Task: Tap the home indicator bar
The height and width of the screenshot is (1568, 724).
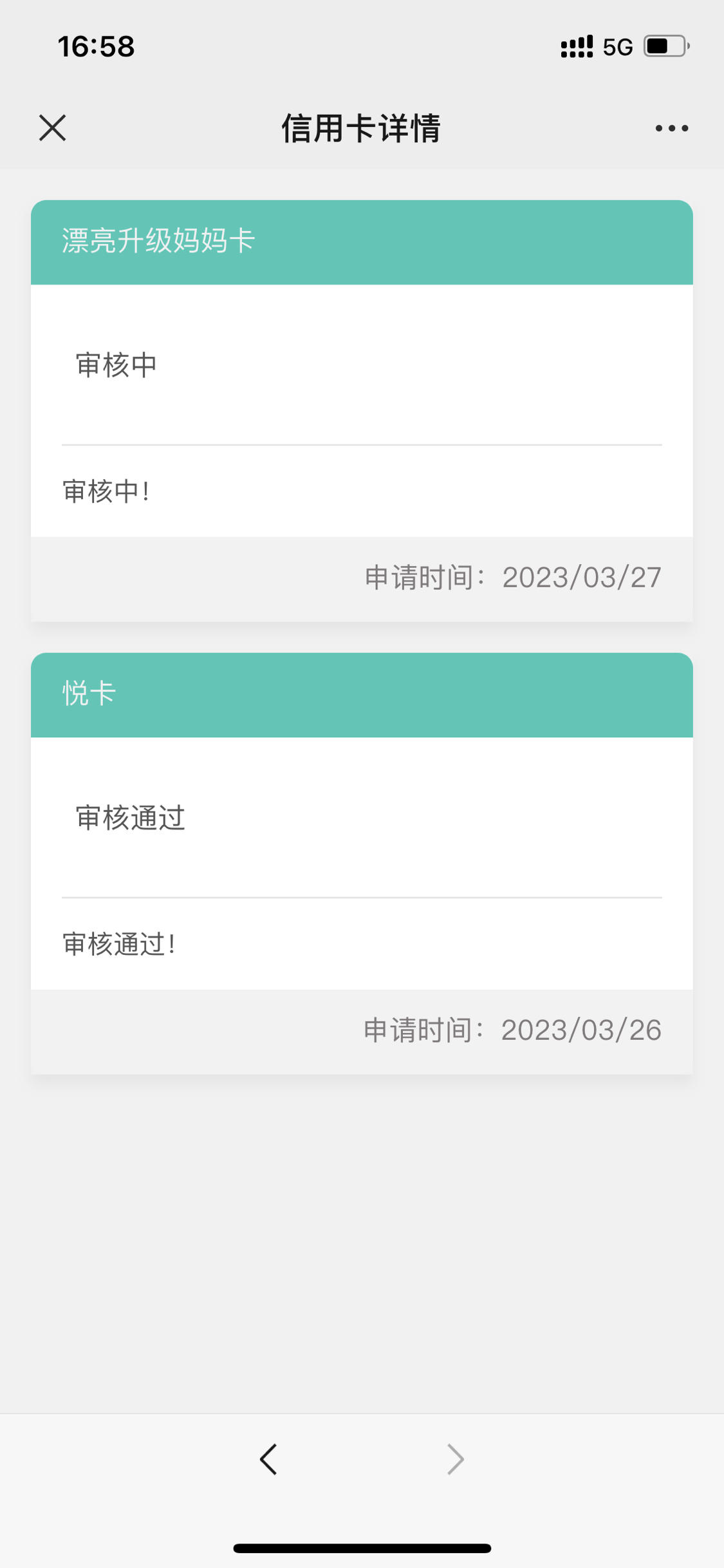Action: tap(362, 1548)
